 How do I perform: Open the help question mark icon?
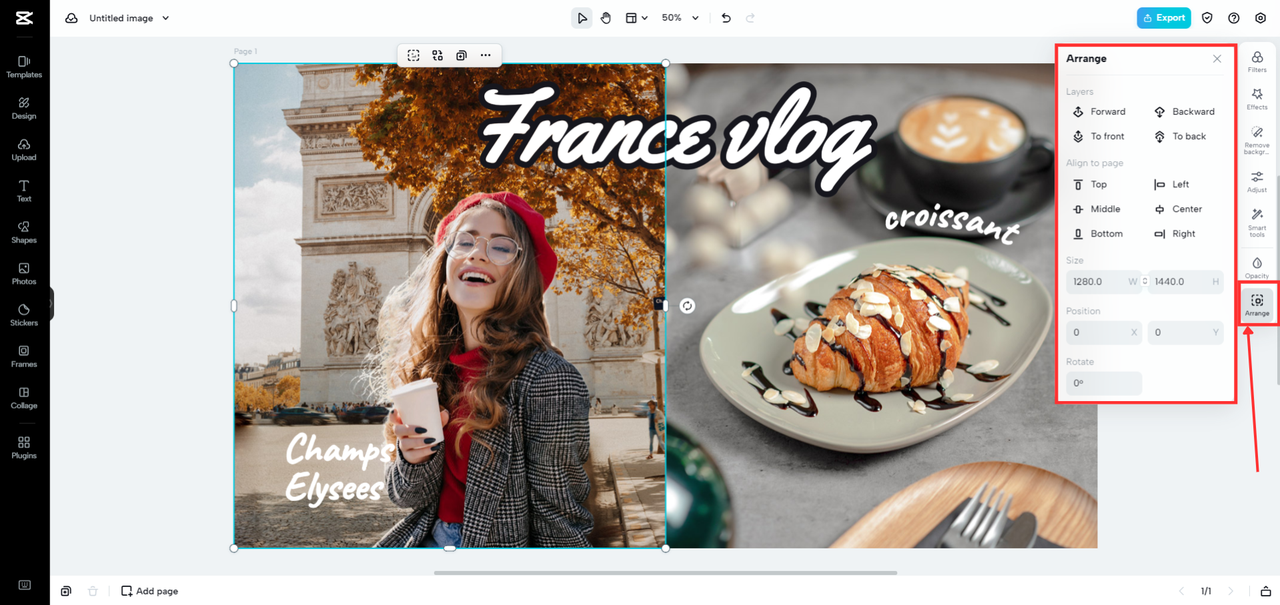pos(1234,18)
